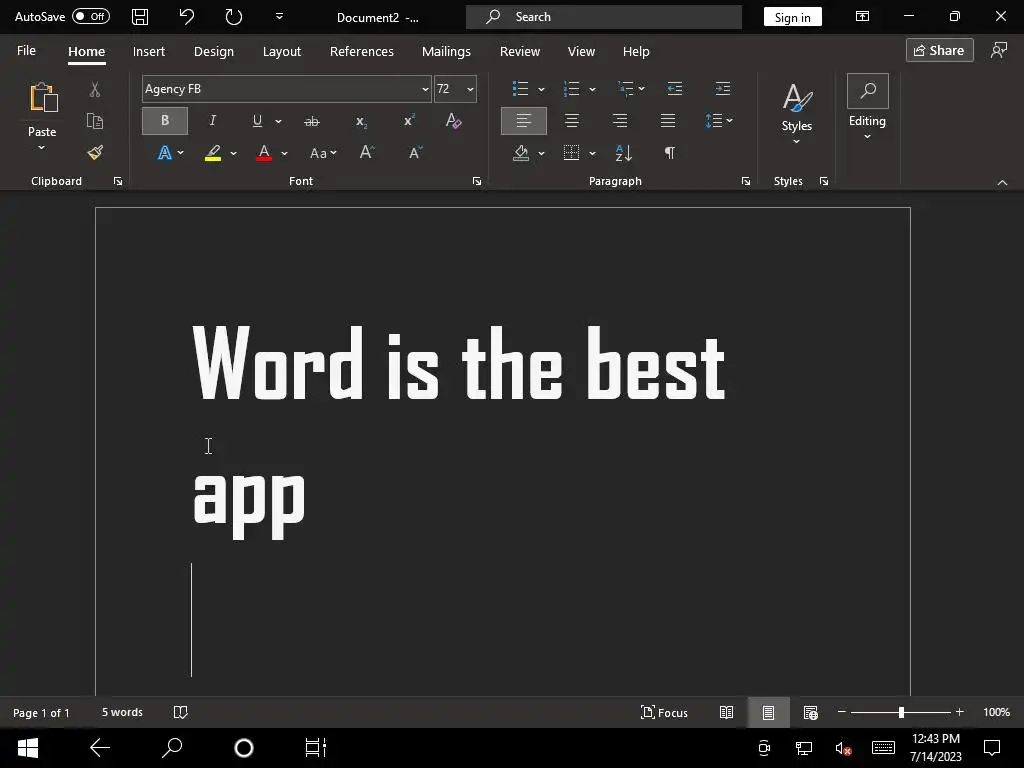Activate the Format Painter brush
Screen dimensions: 1024x768
[x=95, y=153]
